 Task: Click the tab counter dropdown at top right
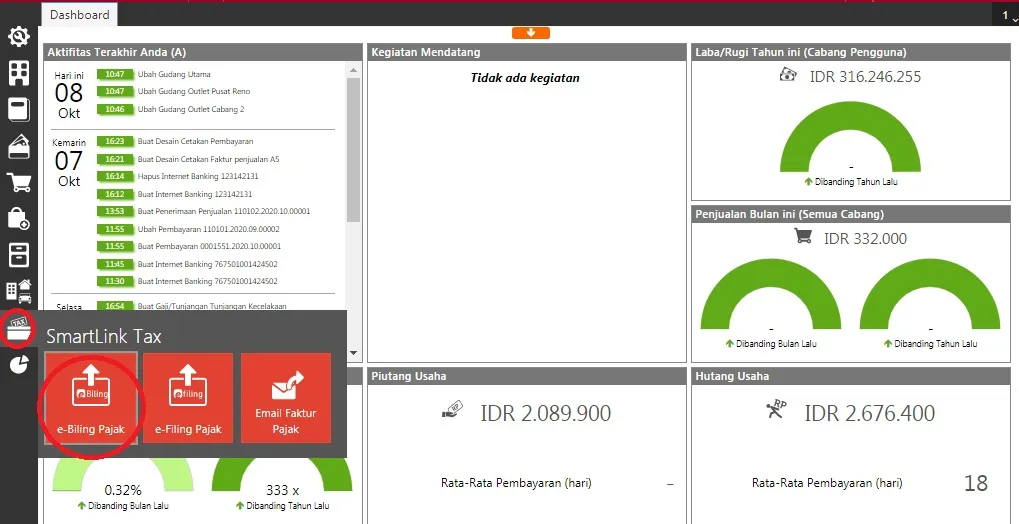(x=1006, y=16)
